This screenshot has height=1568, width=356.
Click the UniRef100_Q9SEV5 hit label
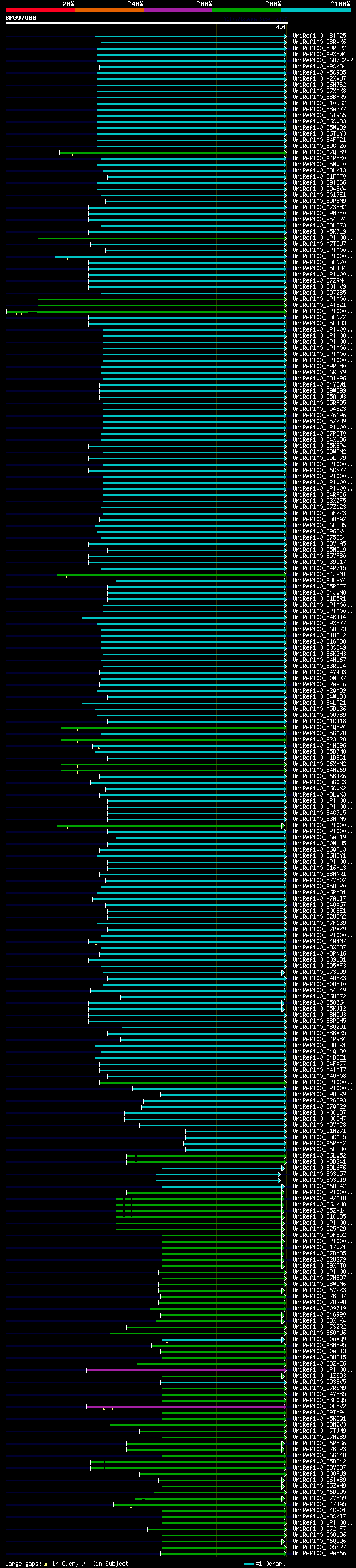click(x=319, y=1381)
